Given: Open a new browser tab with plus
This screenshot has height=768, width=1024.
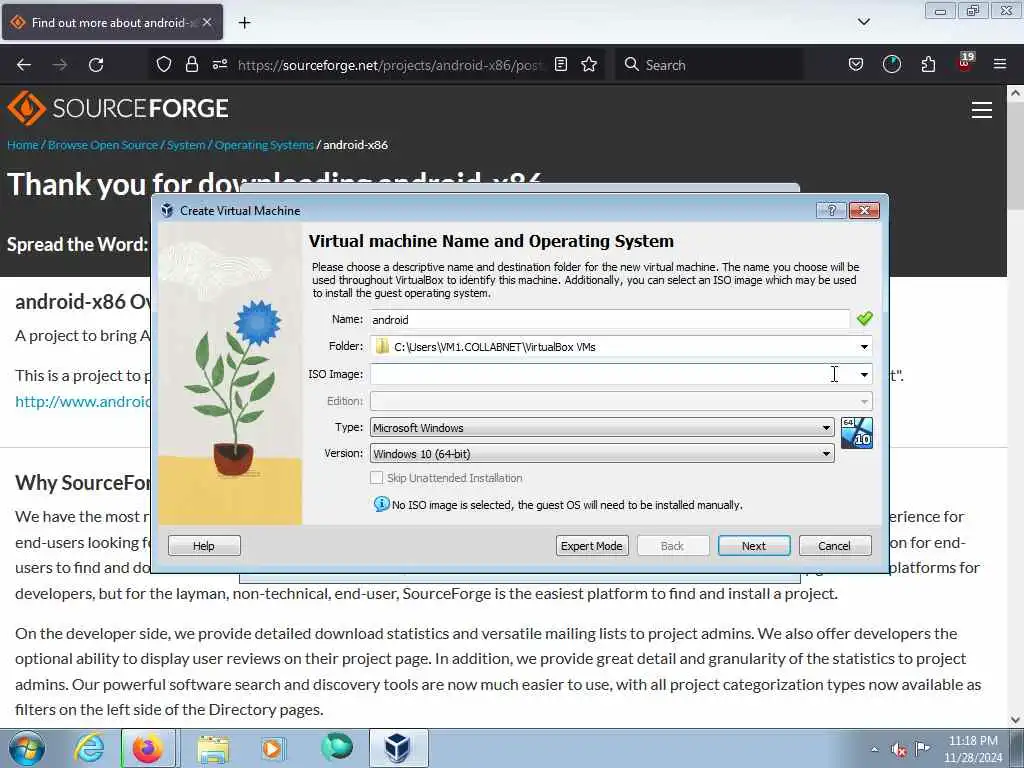Looking at the screenshot, I should coord(244,23).
